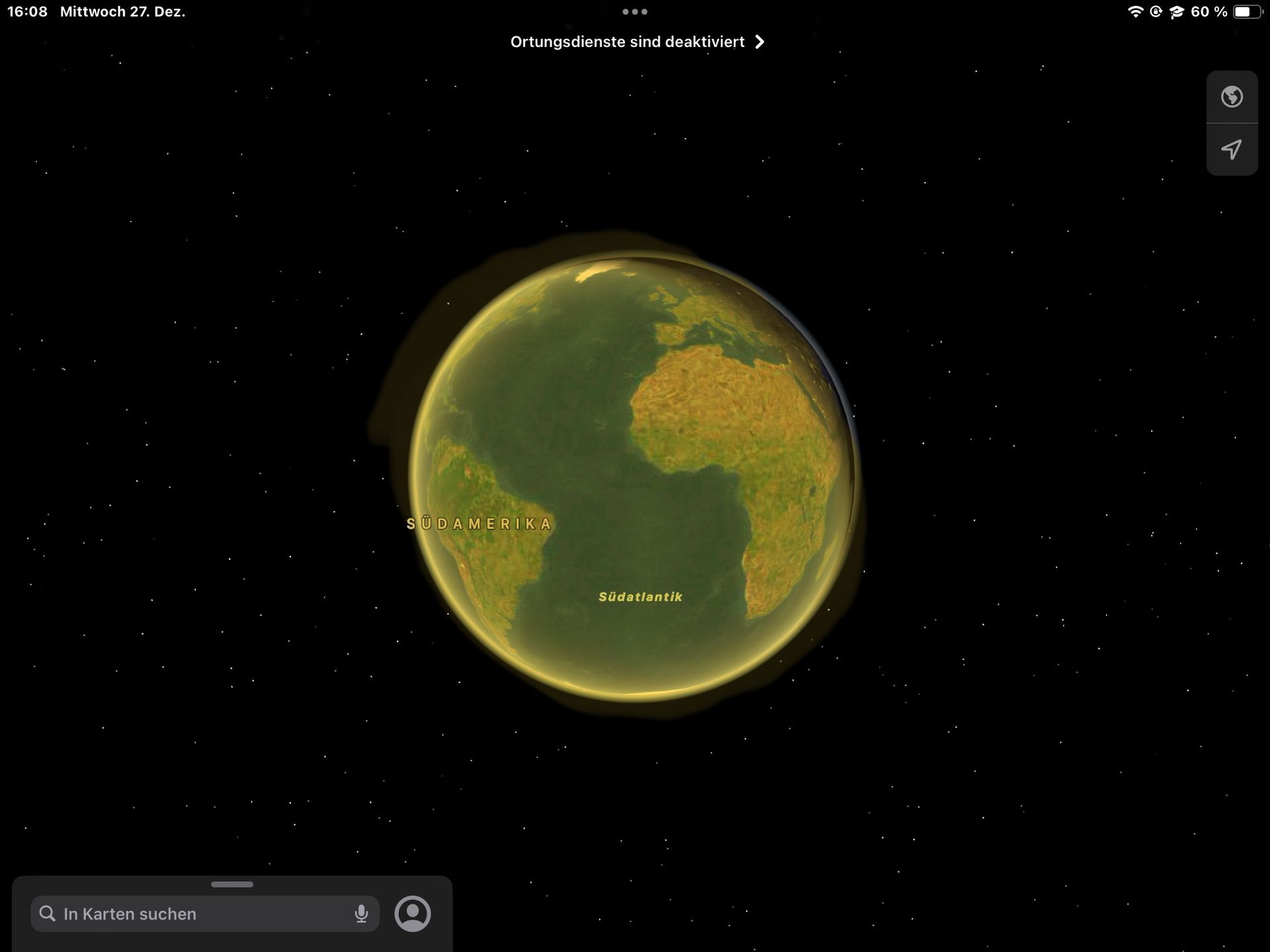
Task: Expand the search card via its grabber handle
Action: [x=232, y=884]
